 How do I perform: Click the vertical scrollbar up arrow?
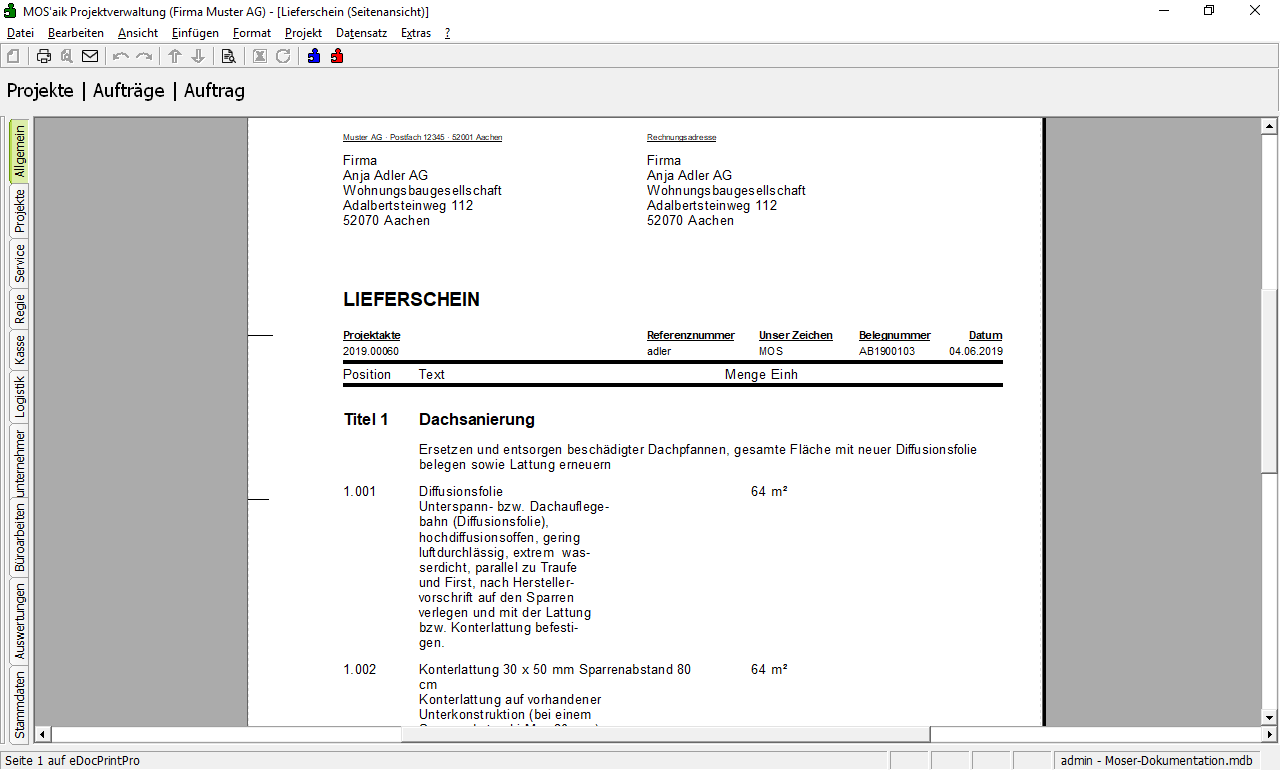point(1269,126)
